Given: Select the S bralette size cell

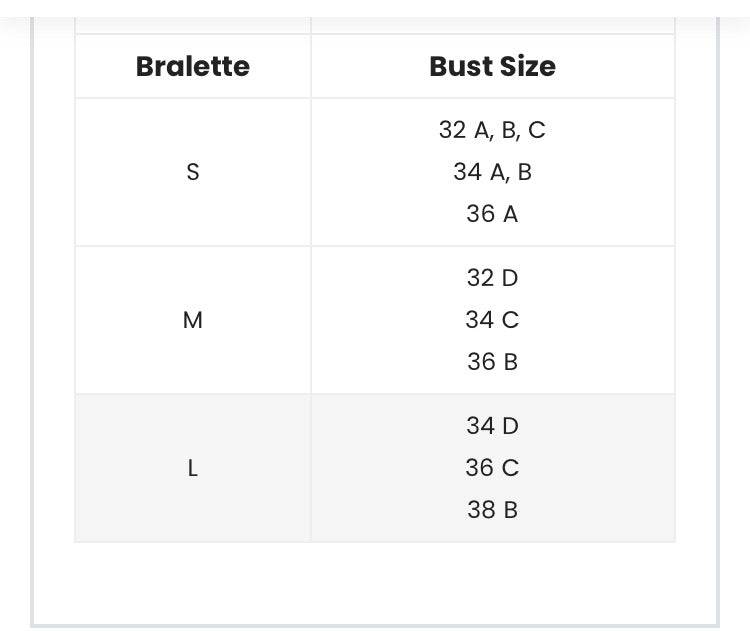Looking at the screenshot, I should 193,172.
